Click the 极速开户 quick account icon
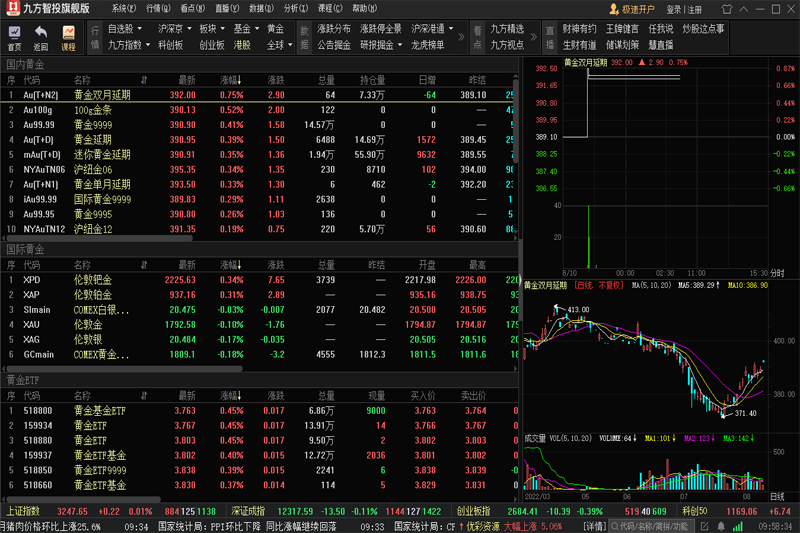This screenshot has height=533, width=800. tap(613, 9)
